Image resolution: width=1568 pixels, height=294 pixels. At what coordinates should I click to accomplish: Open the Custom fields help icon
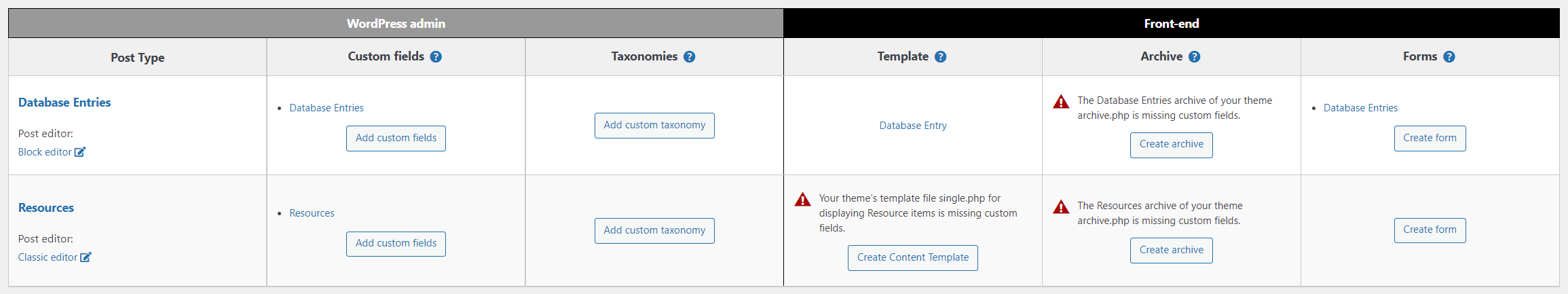(436, 57)
